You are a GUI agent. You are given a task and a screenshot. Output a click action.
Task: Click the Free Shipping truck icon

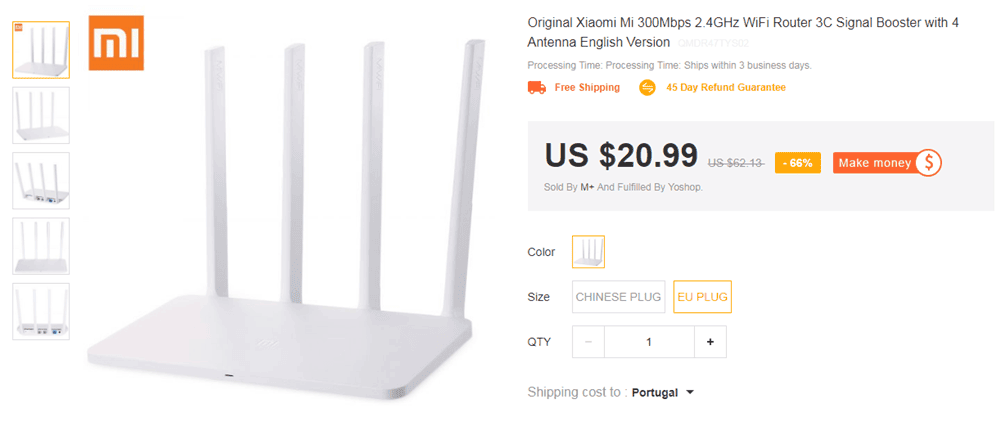coord(536,88)
